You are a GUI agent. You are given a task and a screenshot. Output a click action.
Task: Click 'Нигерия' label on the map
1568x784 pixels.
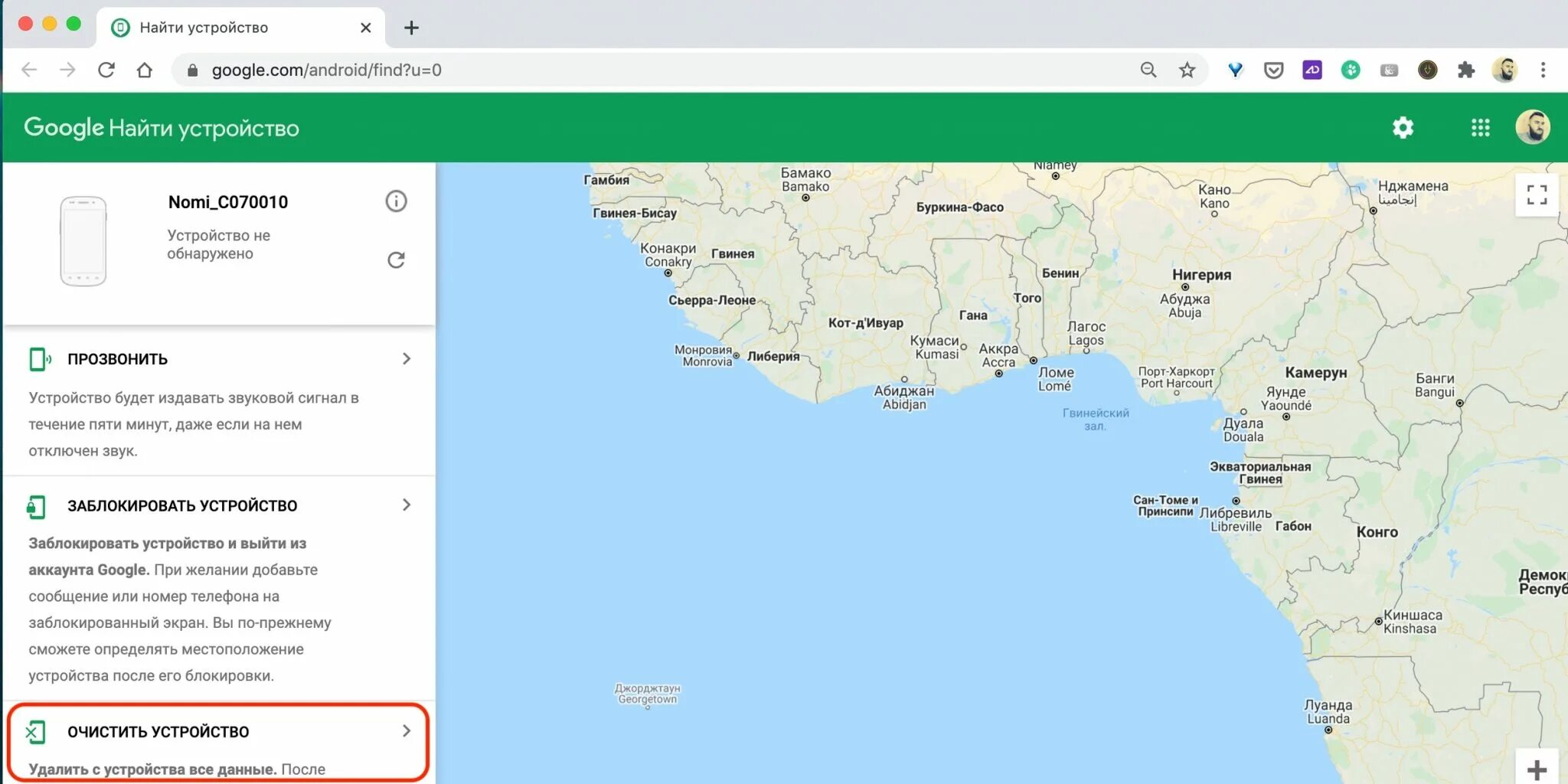coord(1201,275)
